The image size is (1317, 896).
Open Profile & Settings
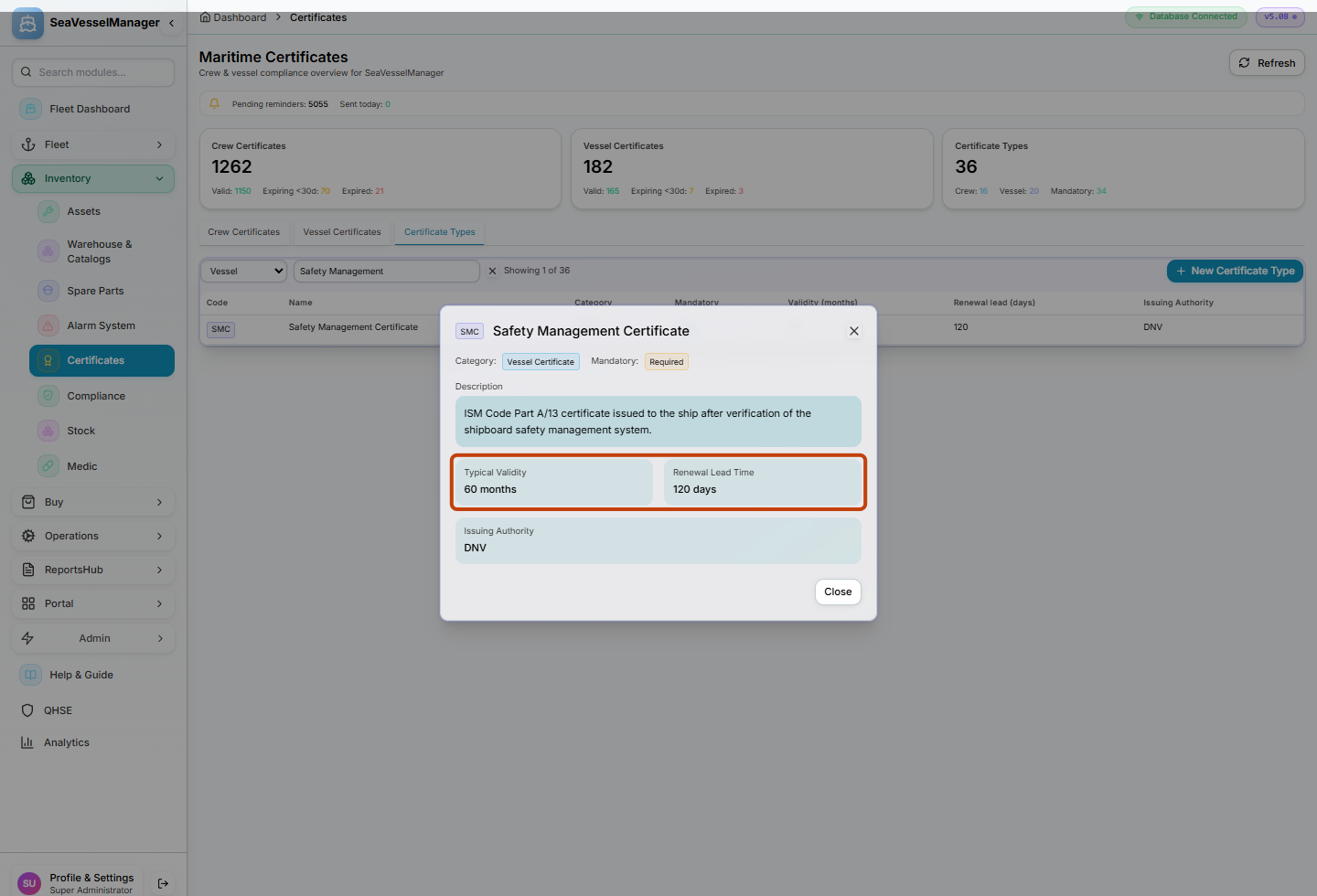click(91, 883)
